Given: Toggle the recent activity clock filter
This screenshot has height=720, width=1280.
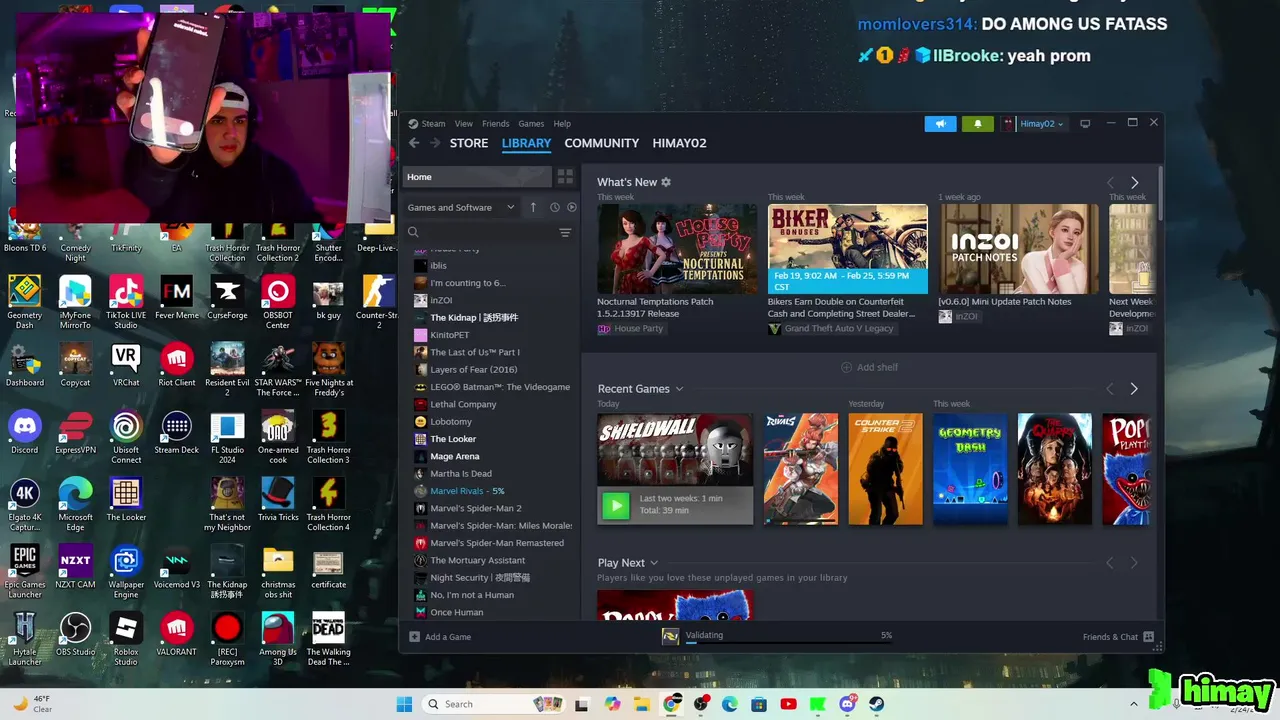Looking at the screenshot, I should coord(554,207).
